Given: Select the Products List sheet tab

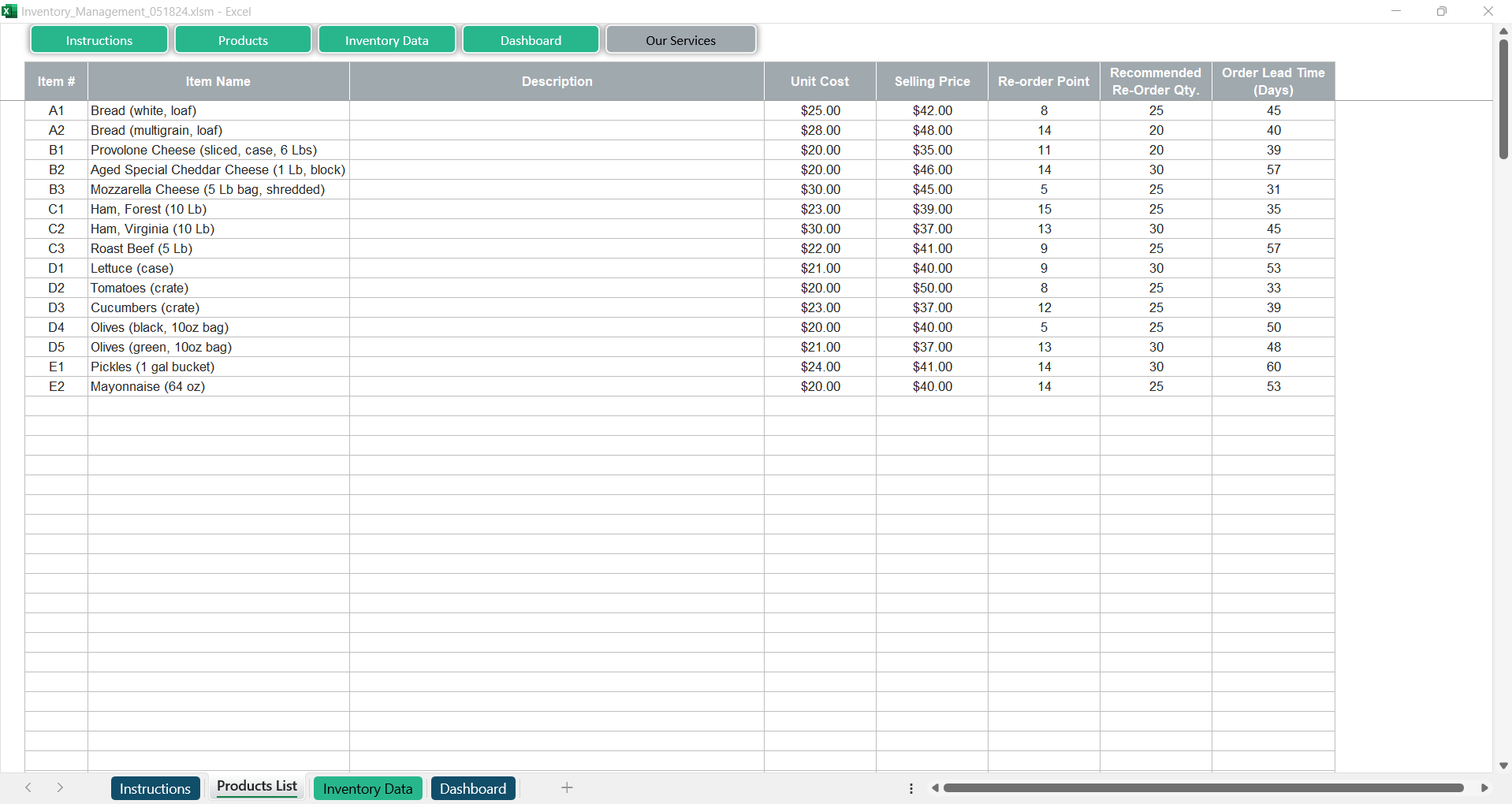Looking at the screenshot, I should coord(257,787).
